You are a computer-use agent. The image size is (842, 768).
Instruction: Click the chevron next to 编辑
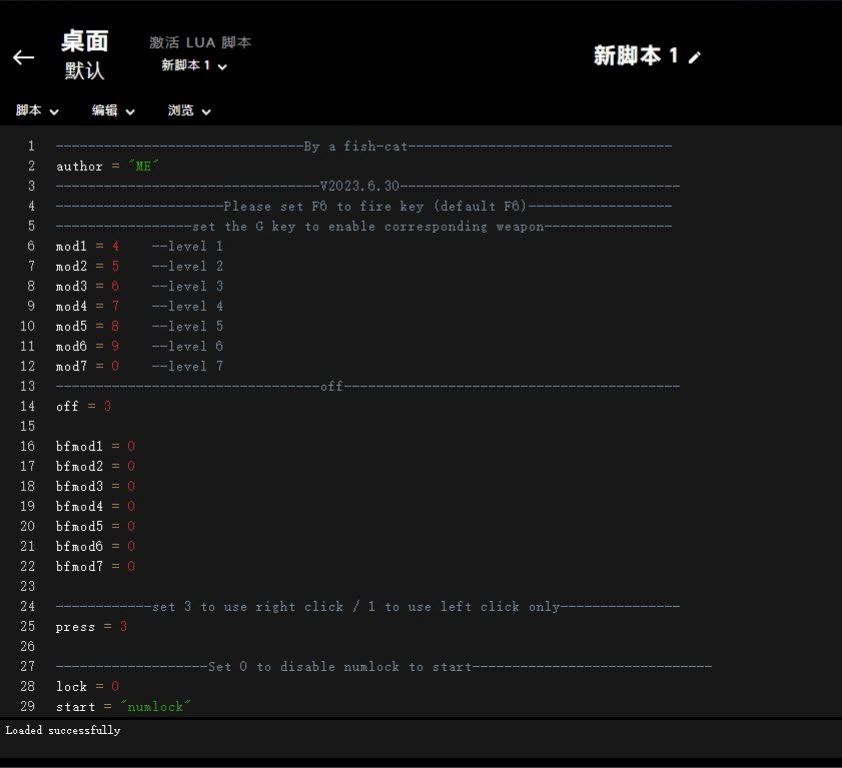130,112
